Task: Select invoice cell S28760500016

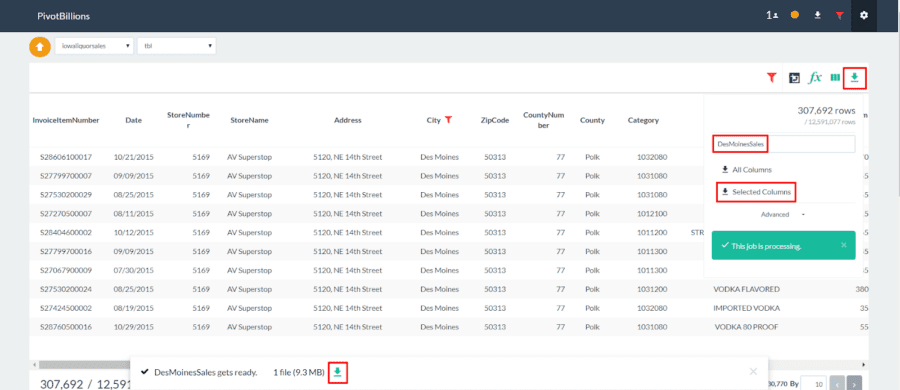Action: (66, 327)
